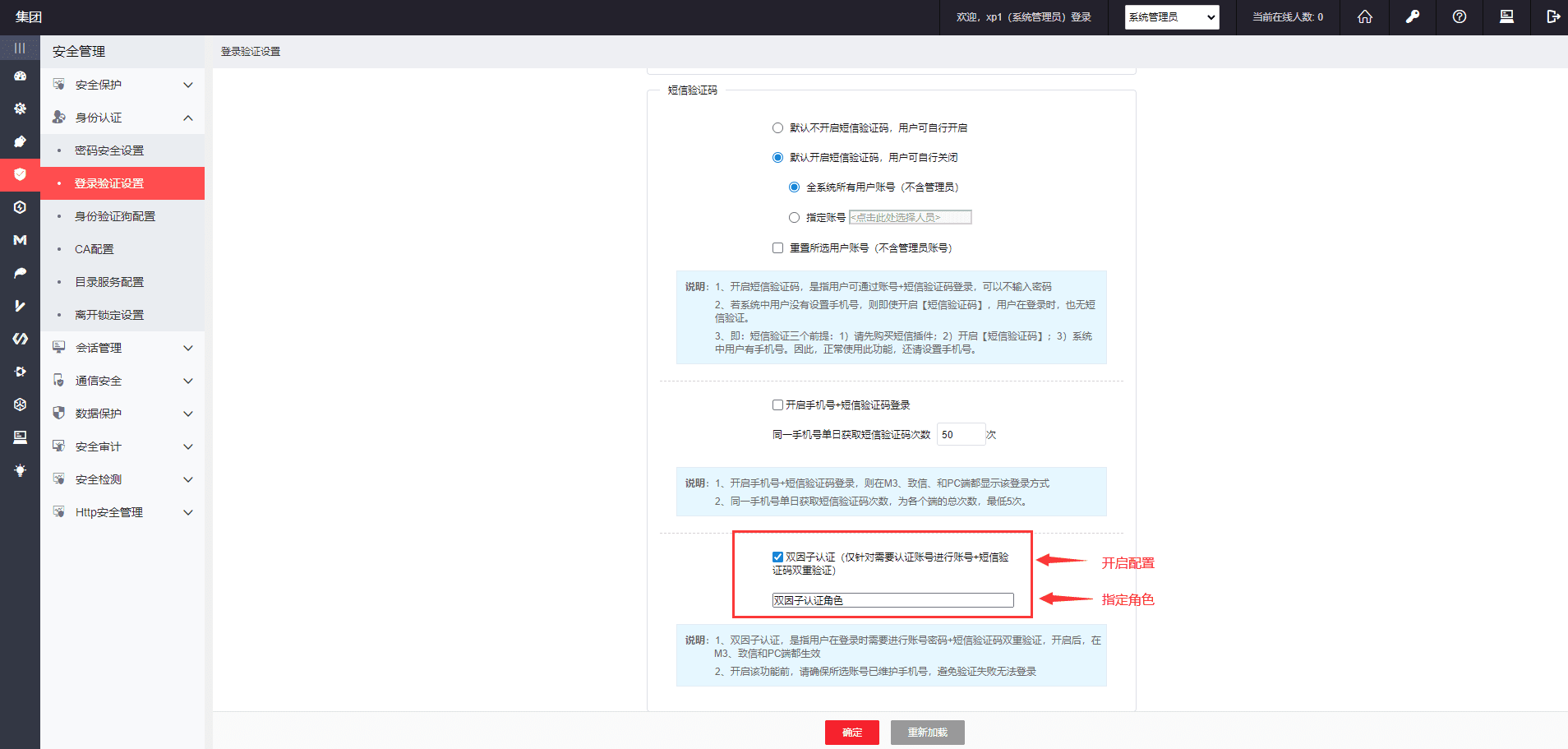Expand 会话管理 chevron
Screen dimensions: 1568x749
[x=188, y=348]
